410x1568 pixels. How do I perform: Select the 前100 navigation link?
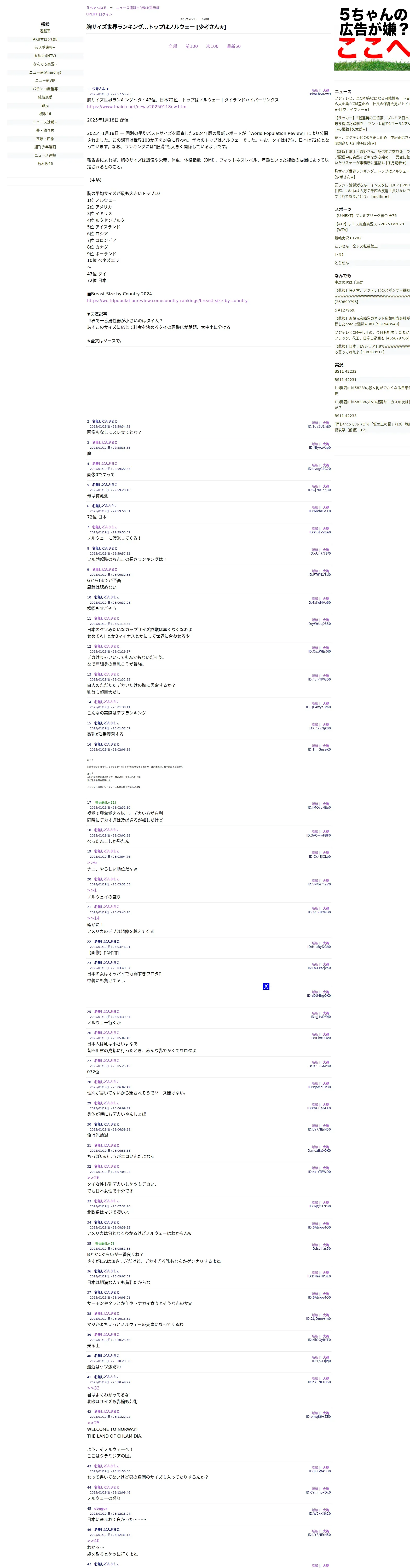192,46
